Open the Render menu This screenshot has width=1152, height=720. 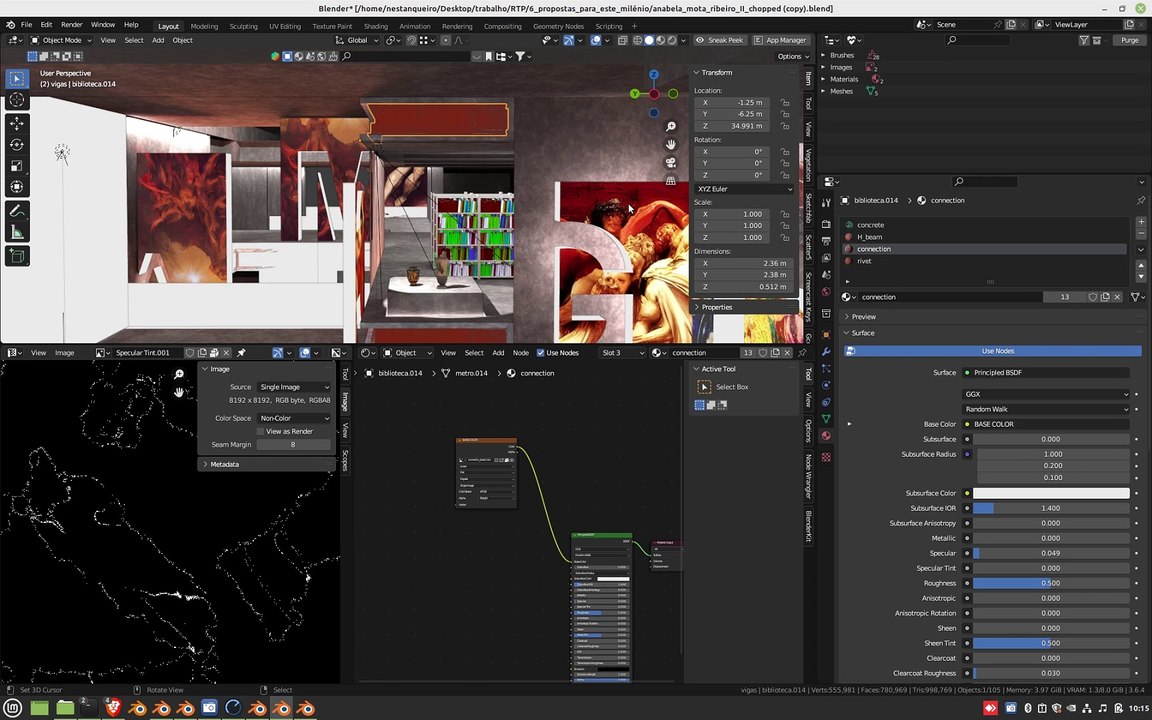(71, 24)
